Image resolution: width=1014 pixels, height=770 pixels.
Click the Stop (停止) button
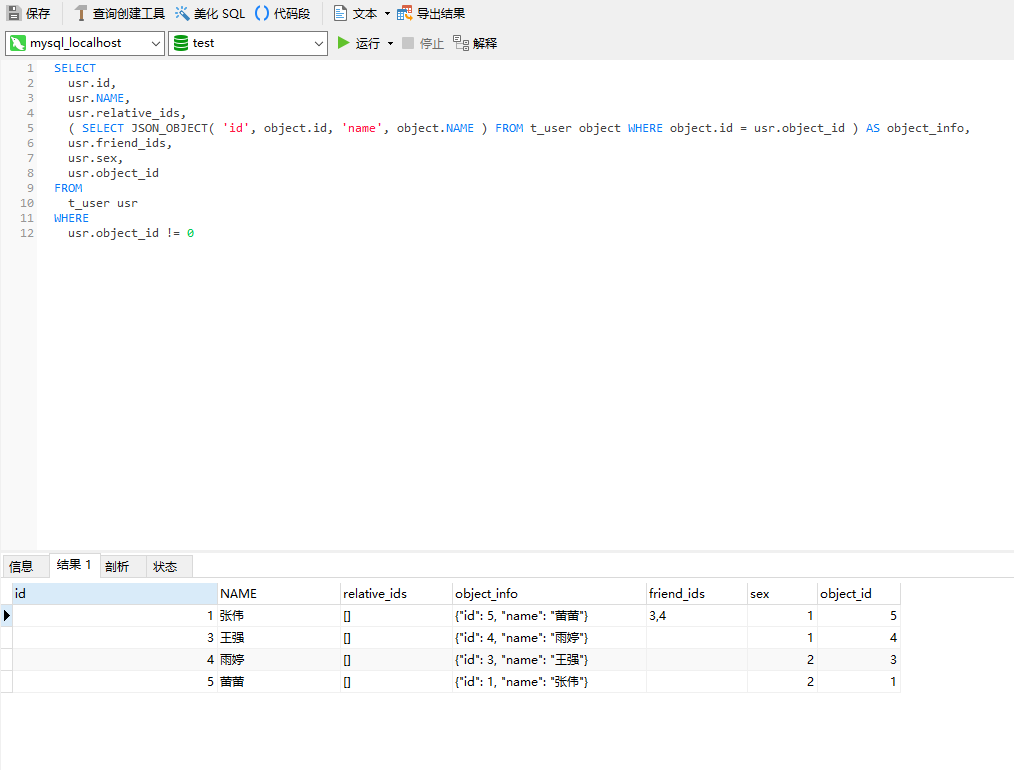[x=423, y=43]
